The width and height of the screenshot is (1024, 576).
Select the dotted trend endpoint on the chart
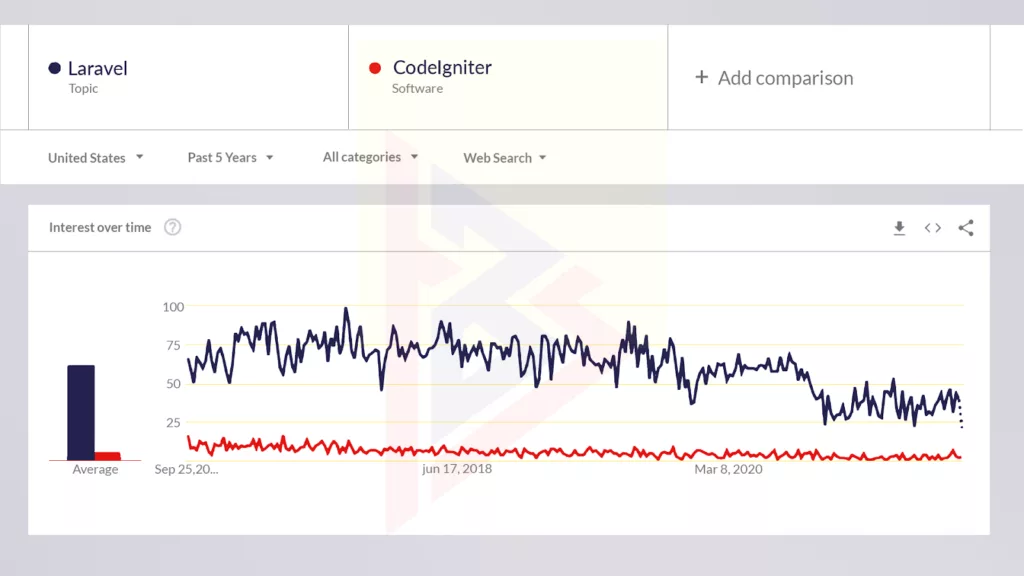tap(961, 416)
